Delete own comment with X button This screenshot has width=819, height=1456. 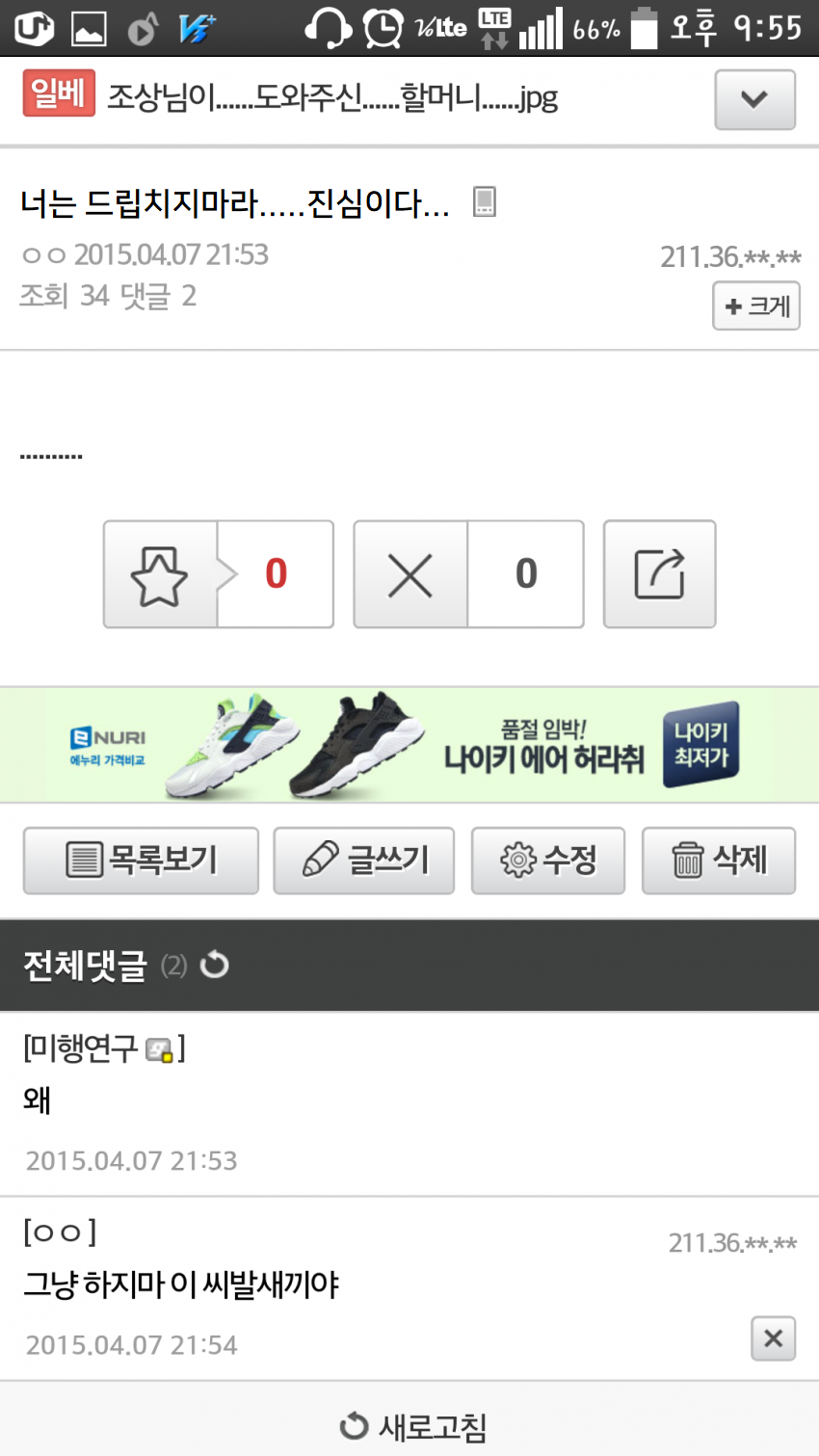(773, 1338)
